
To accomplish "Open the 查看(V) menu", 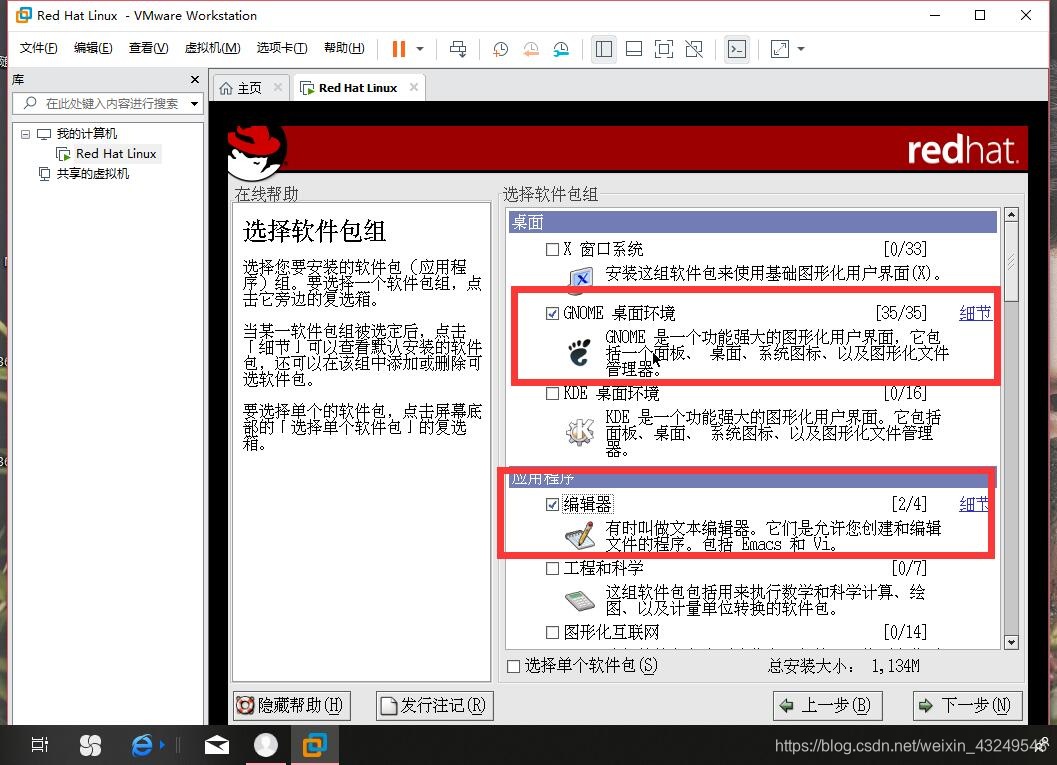I will tap(148, 48).
